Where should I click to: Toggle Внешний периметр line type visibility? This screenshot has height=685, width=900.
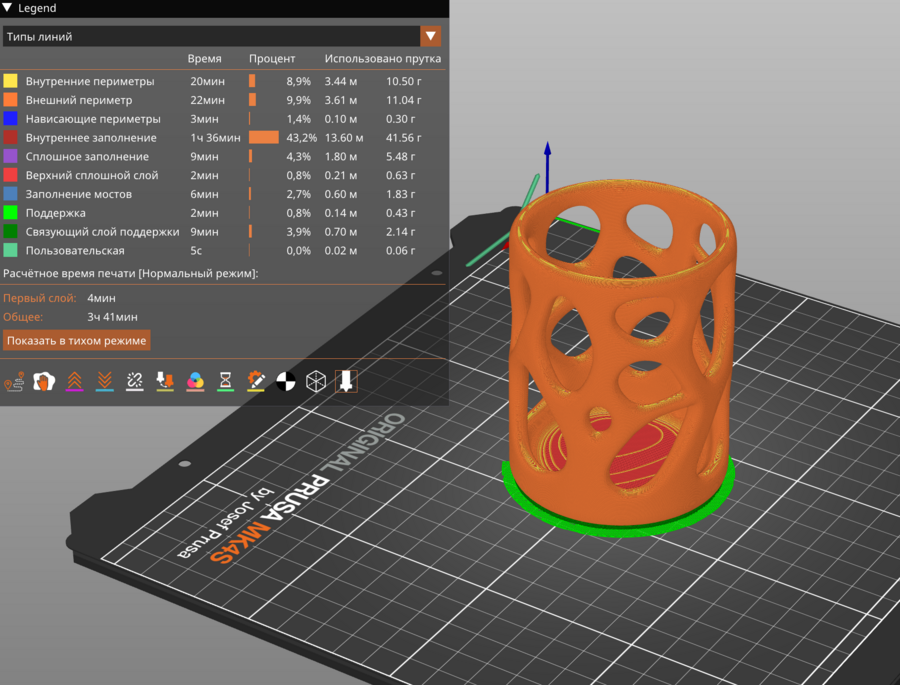pos(78,100)
